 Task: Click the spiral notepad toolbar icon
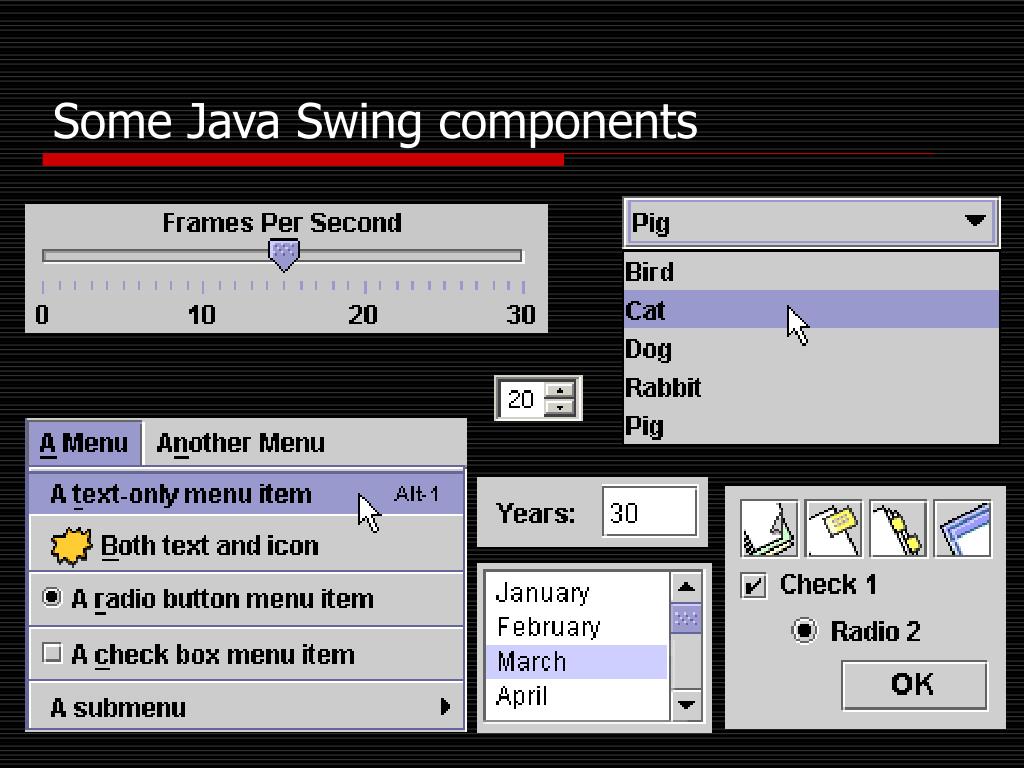coord(769,529)
